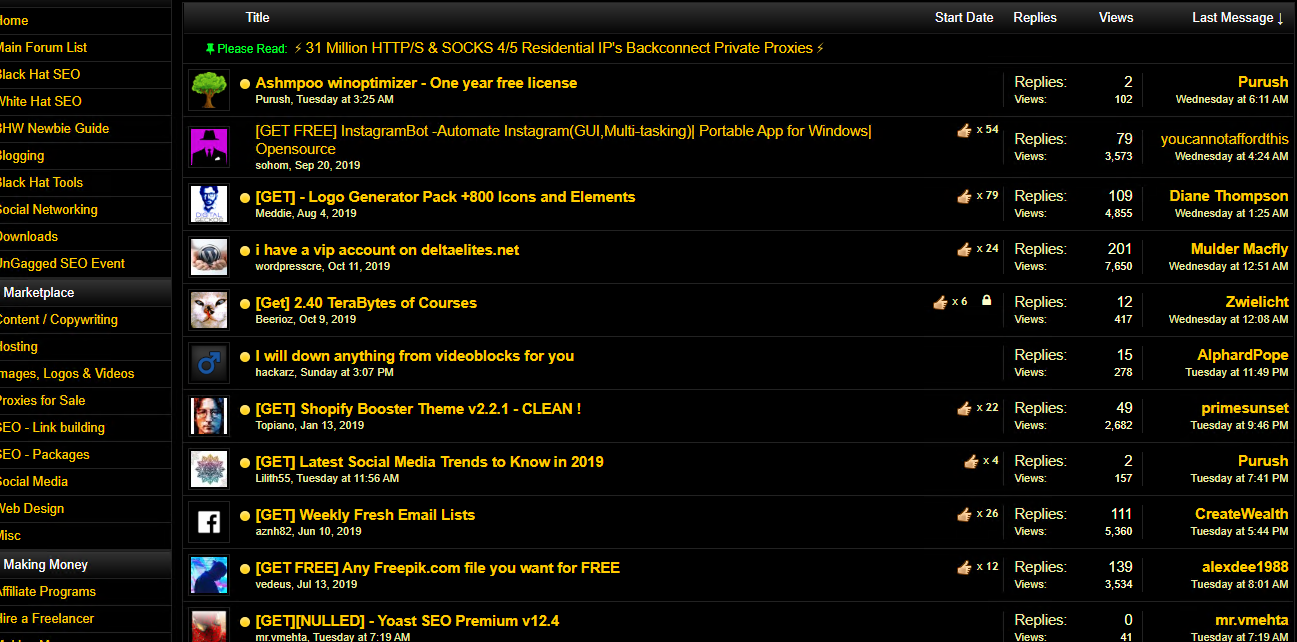This screenshot has width=1297, height=642.
Task: Sort threads by Start Date
Action: (964, 17)
